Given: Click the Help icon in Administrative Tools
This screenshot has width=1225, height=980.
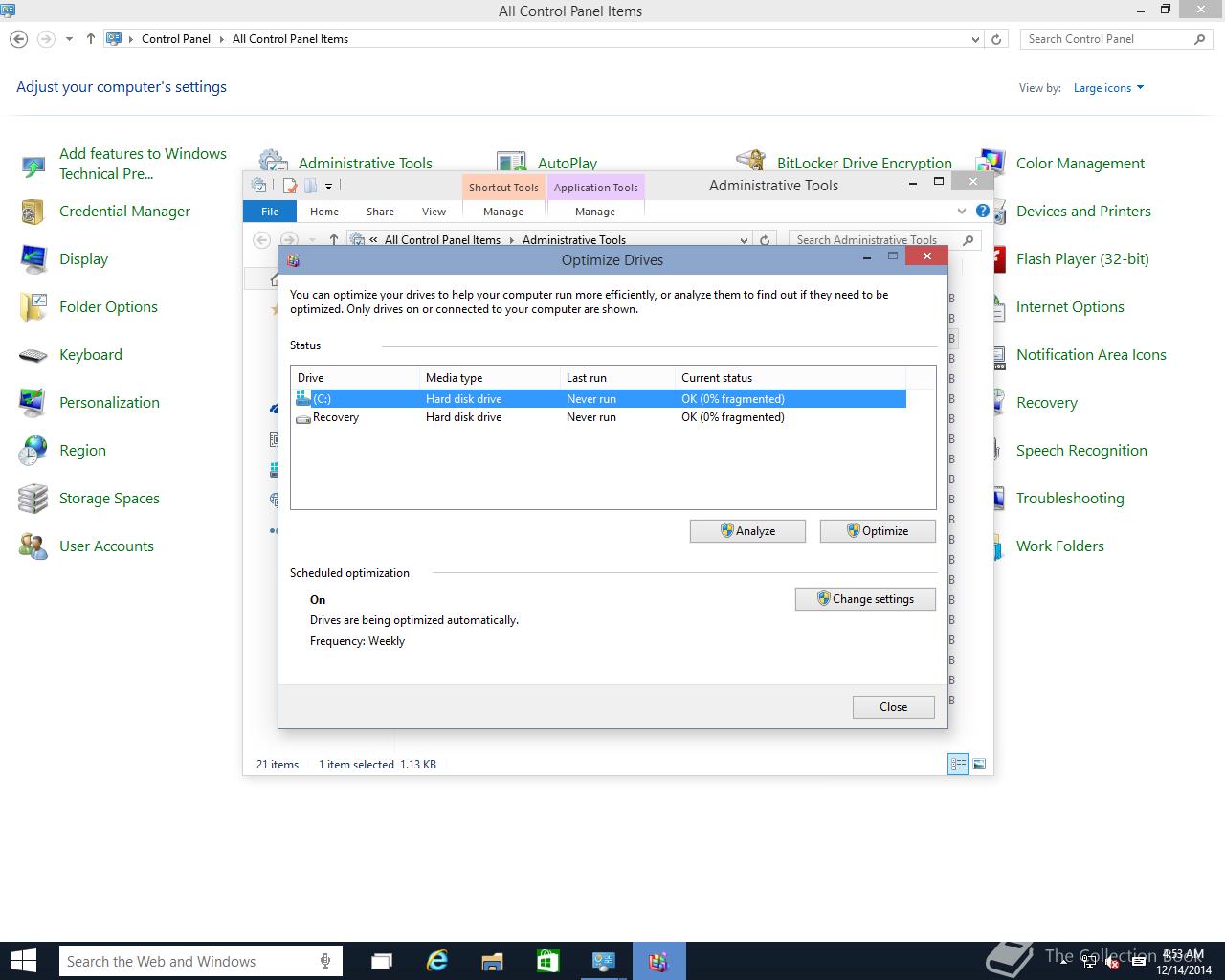Looking at the screenshot, I should 982,211.
